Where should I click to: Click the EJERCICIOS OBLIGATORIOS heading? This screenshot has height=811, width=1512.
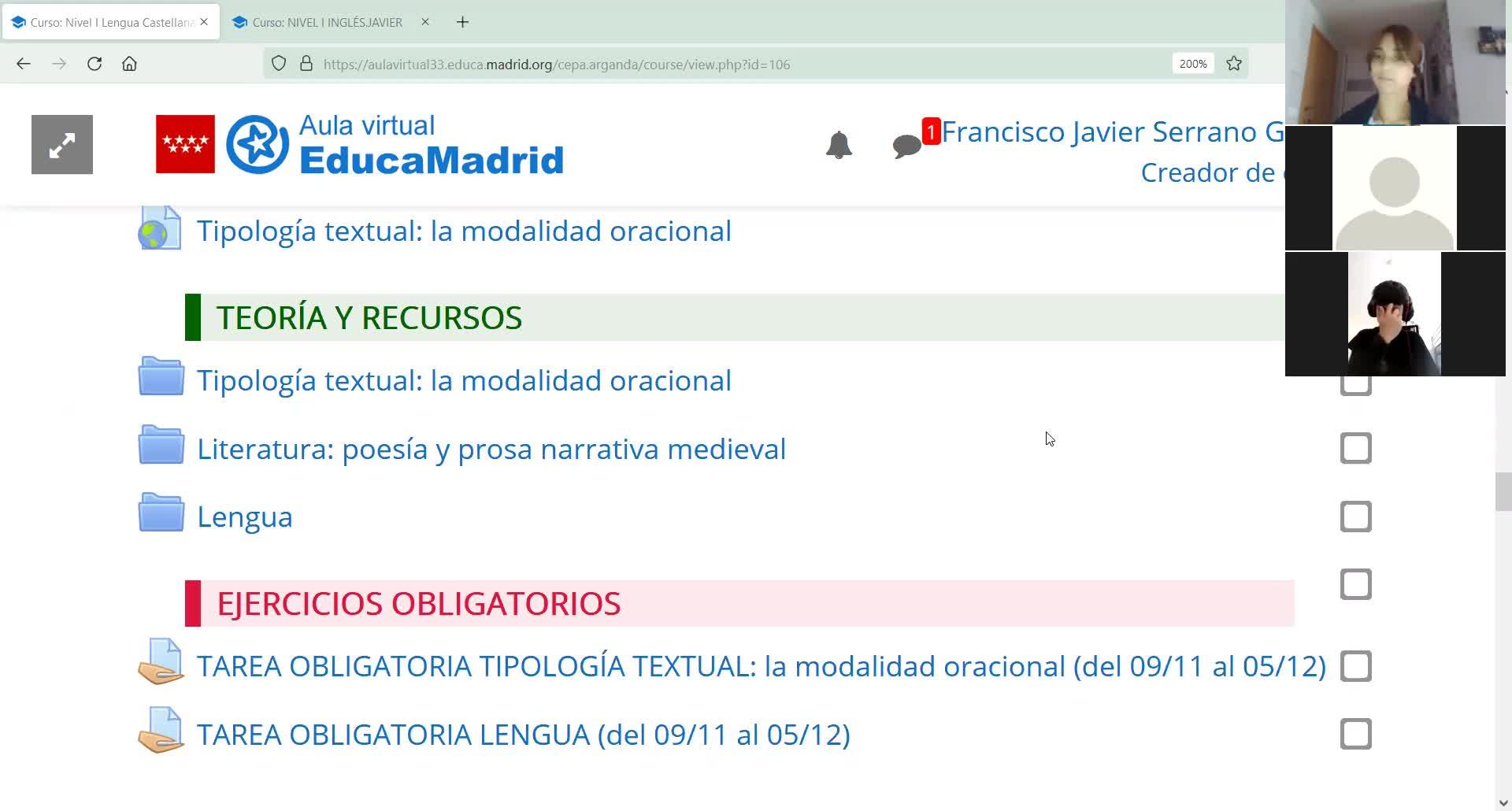(419, 603)
